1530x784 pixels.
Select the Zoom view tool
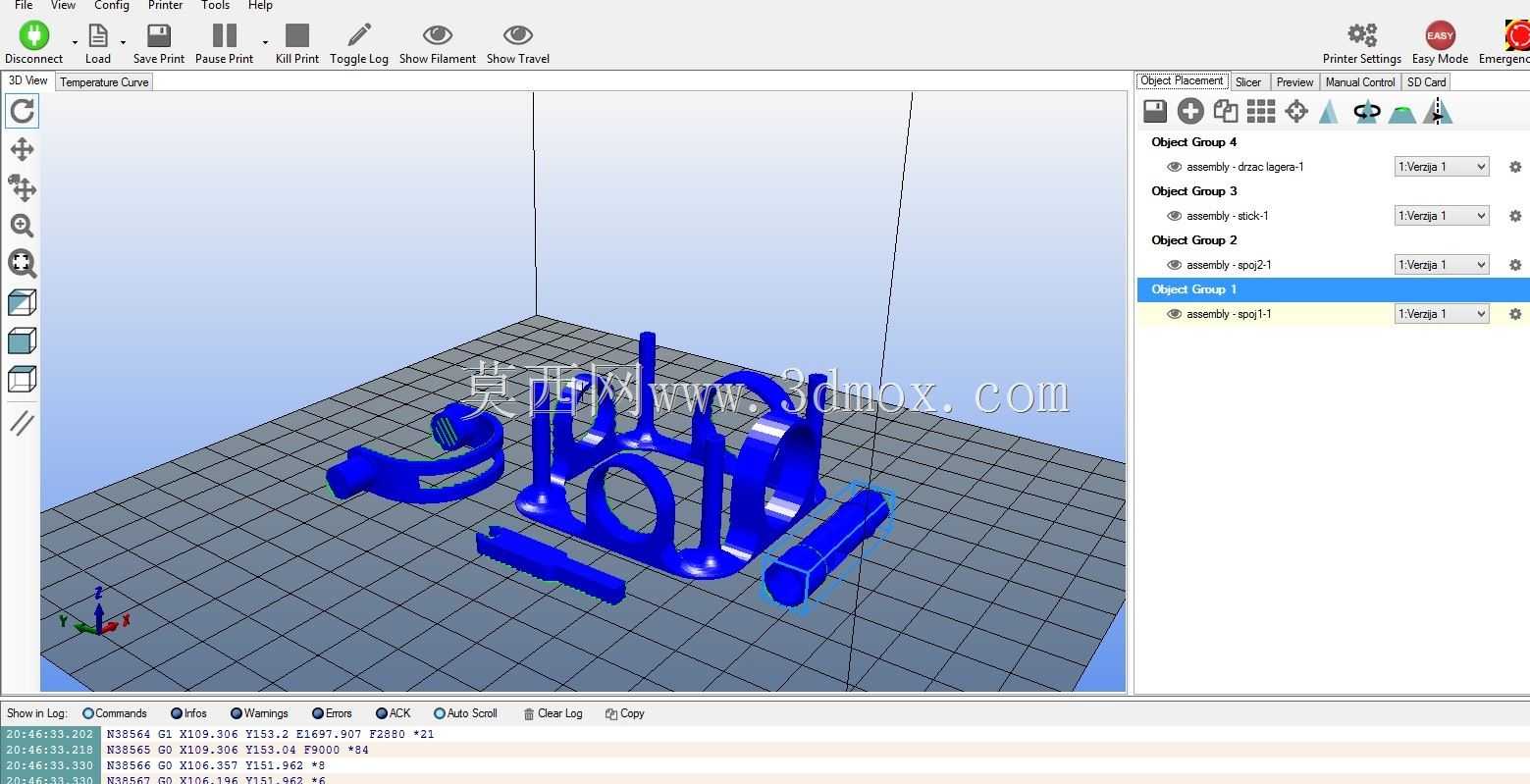22,226
